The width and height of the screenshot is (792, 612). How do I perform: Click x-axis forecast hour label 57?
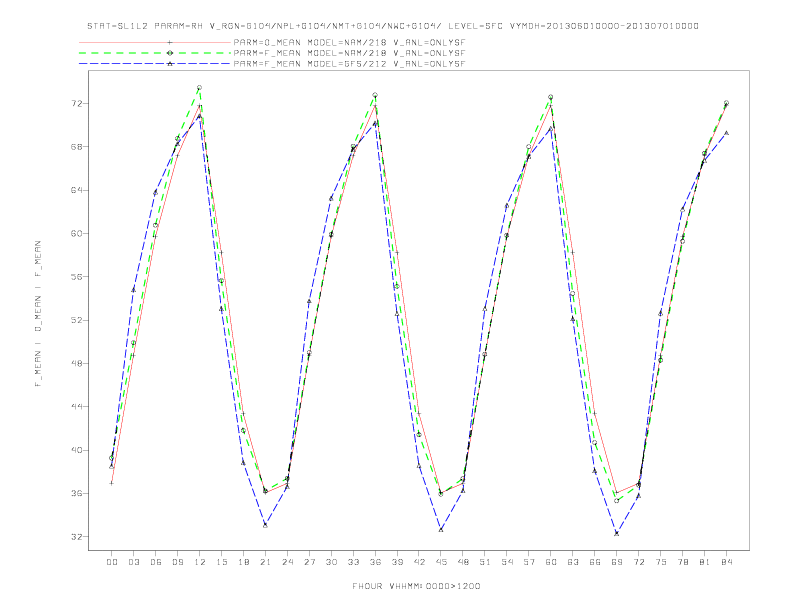pyautogui.click(x=529, y=562)
